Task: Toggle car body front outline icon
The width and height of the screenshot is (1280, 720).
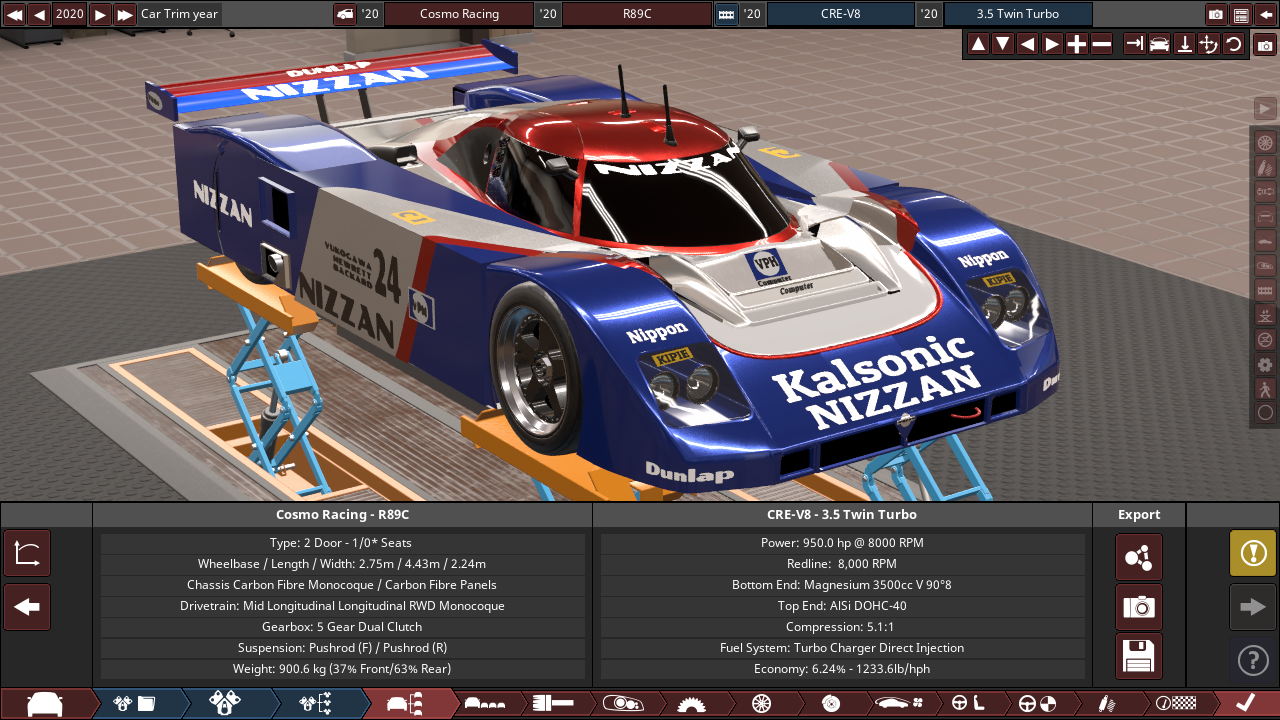Action: tap(1265, 216)
